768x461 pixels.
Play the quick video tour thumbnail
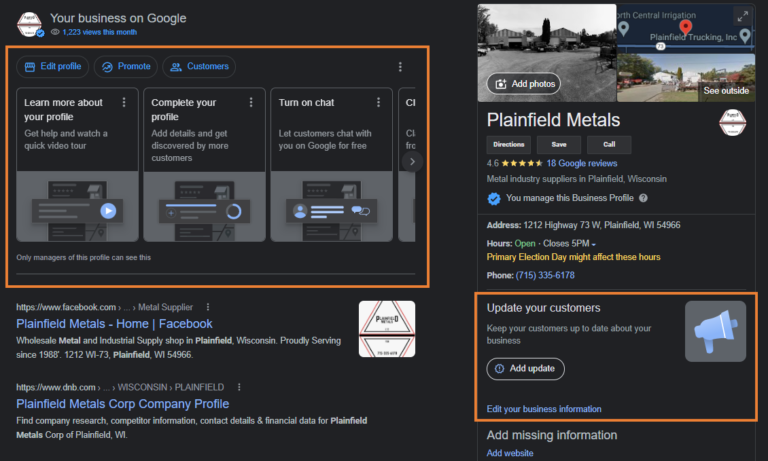point(108,211)
